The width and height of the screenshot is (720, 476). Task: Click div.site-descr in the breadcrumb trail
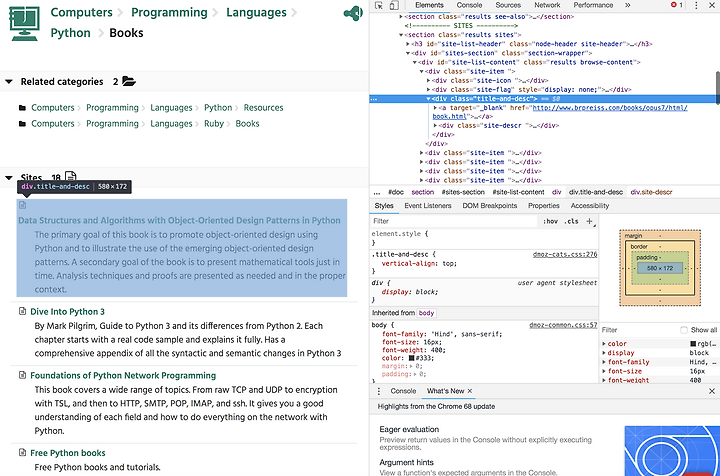(651, 192)
